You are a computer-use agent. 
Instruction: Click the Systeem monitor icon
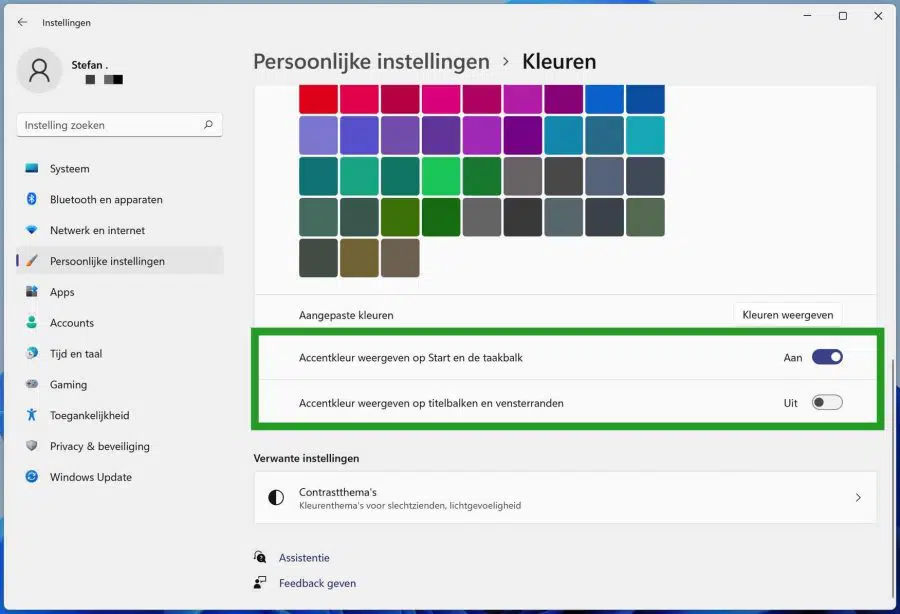(32, 168)
